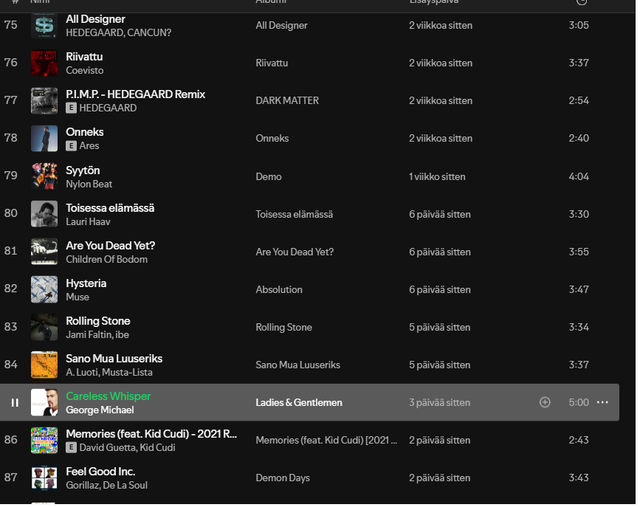Select Onneks album cover thumbnail
The width and height of the screenshot is (640, 507).
[x=44, y=139]
